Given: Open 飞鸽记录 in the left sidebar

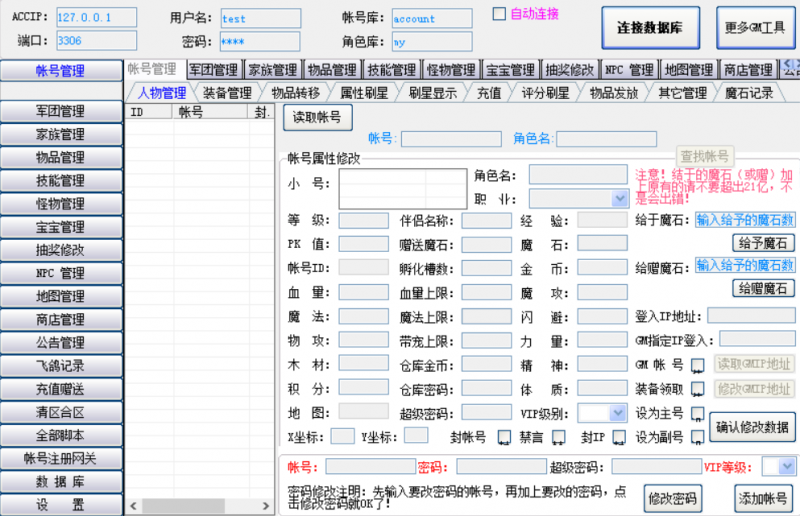Looking at the screenshot, I should pos(61,366).
